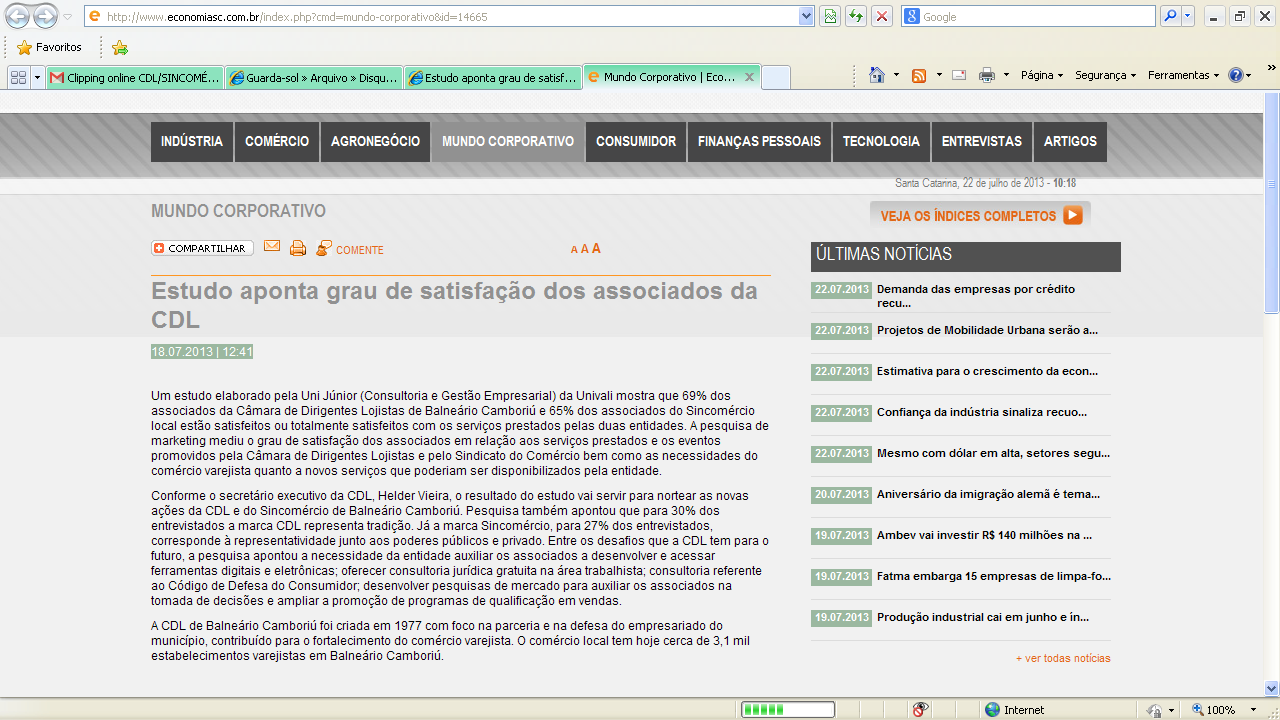Open the ARTIGOS section
Image resolution: width=1280 pixels, height=720 pixels.
[x=1070, y=142]
